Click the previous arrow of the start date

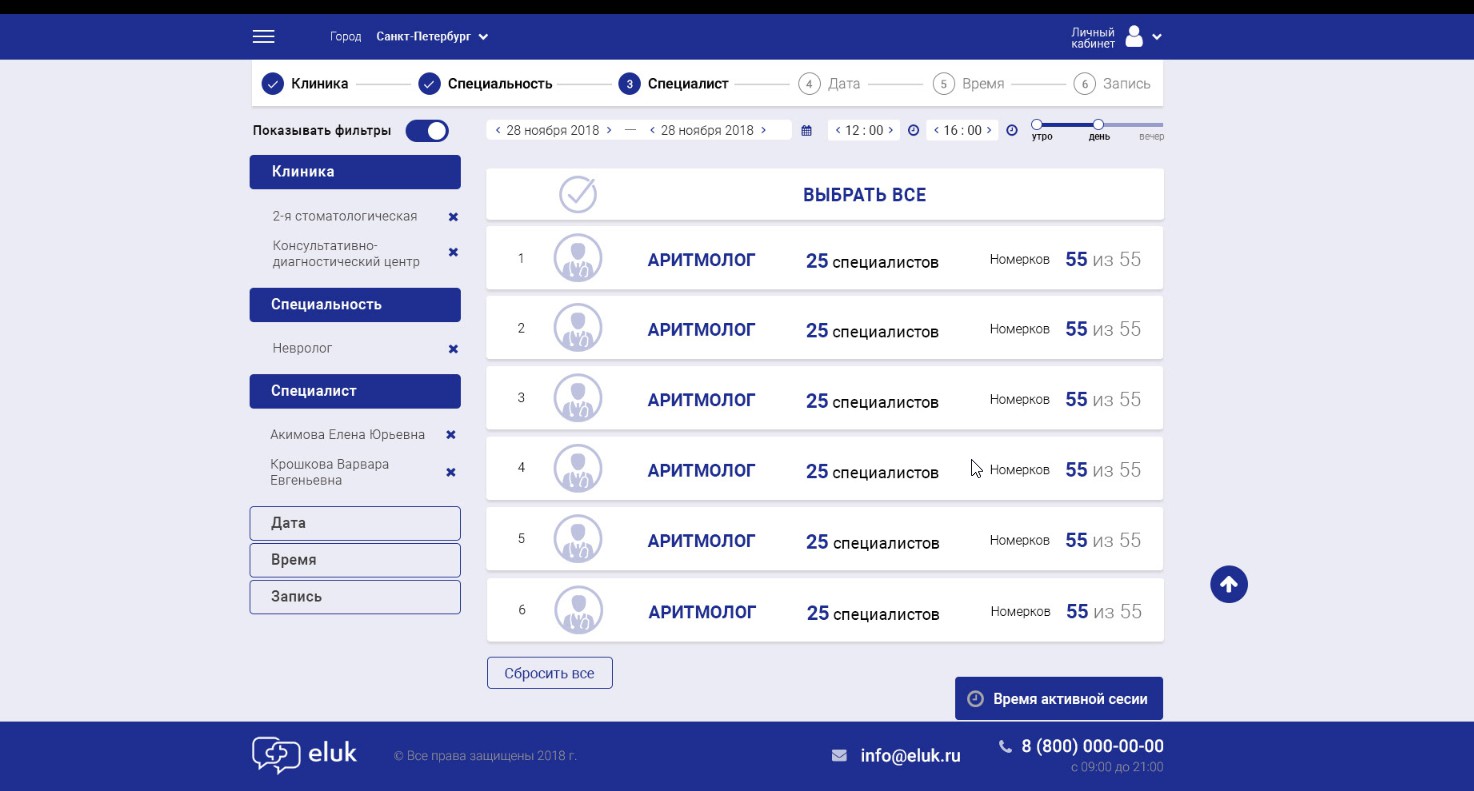(x=498, y=131)
